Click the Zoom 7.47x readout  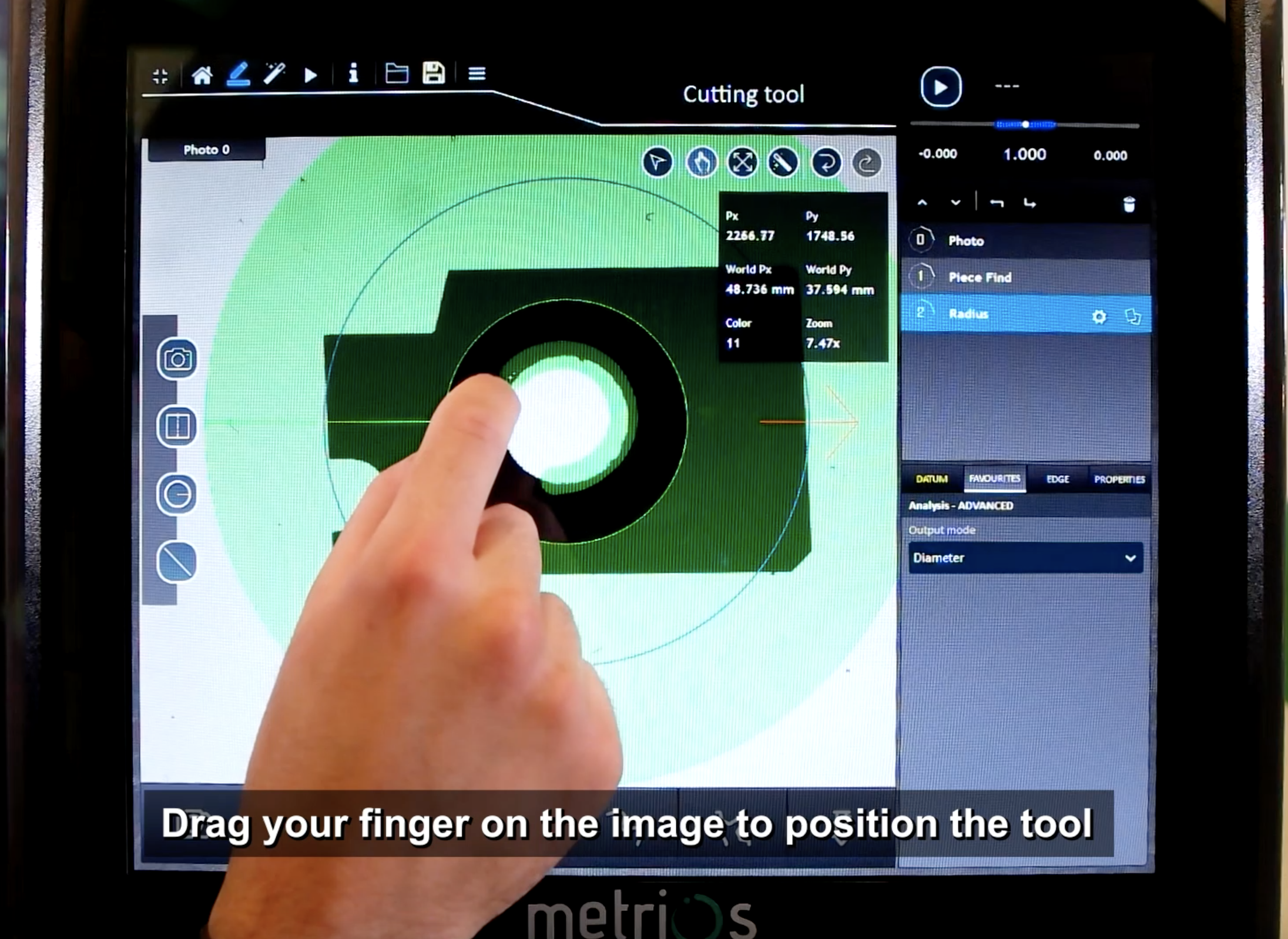click(822, 334)
